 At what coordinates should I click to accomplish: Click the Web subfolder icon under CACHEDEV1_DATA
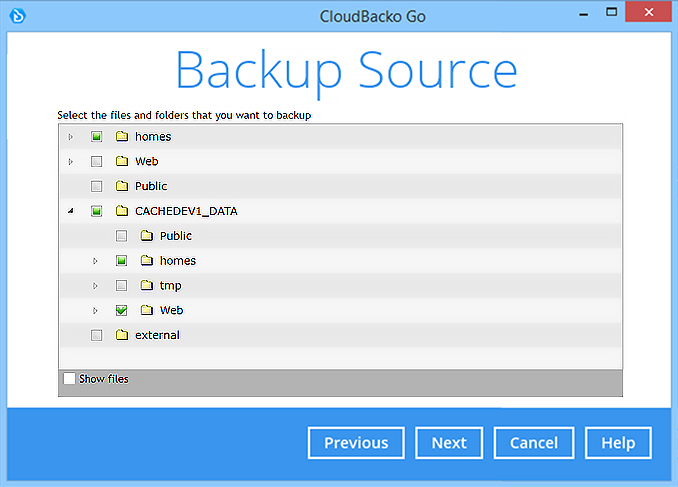point(147,310)
